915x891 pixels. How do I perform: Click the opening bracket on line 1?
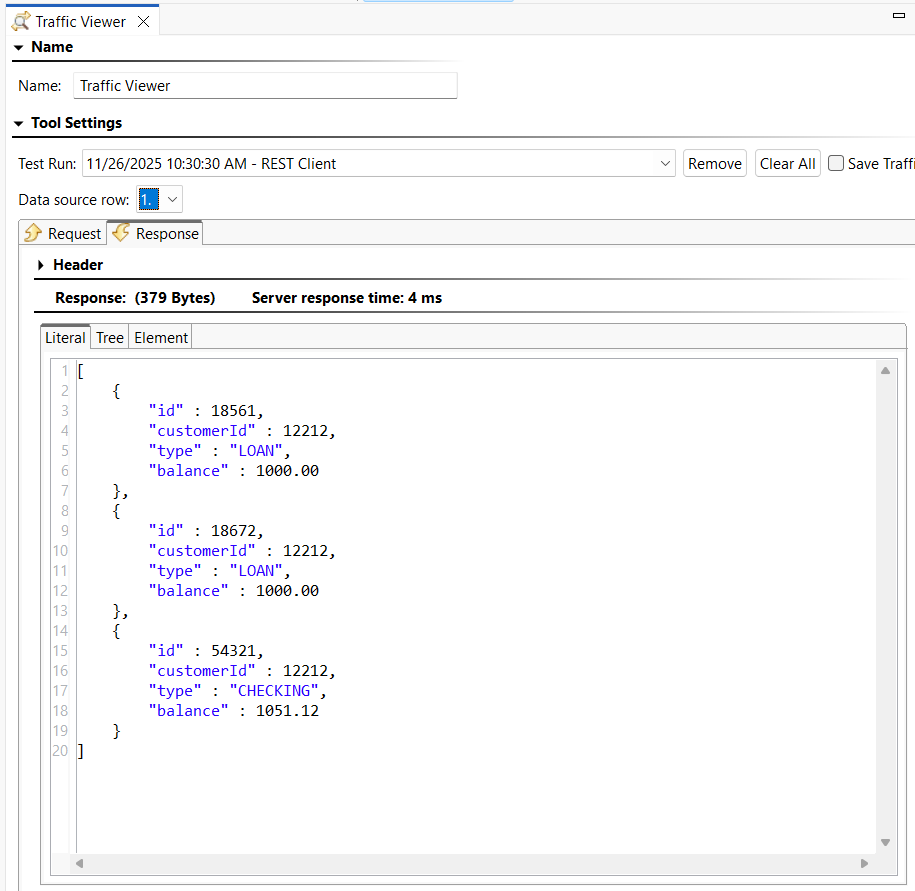coord(81,371)
